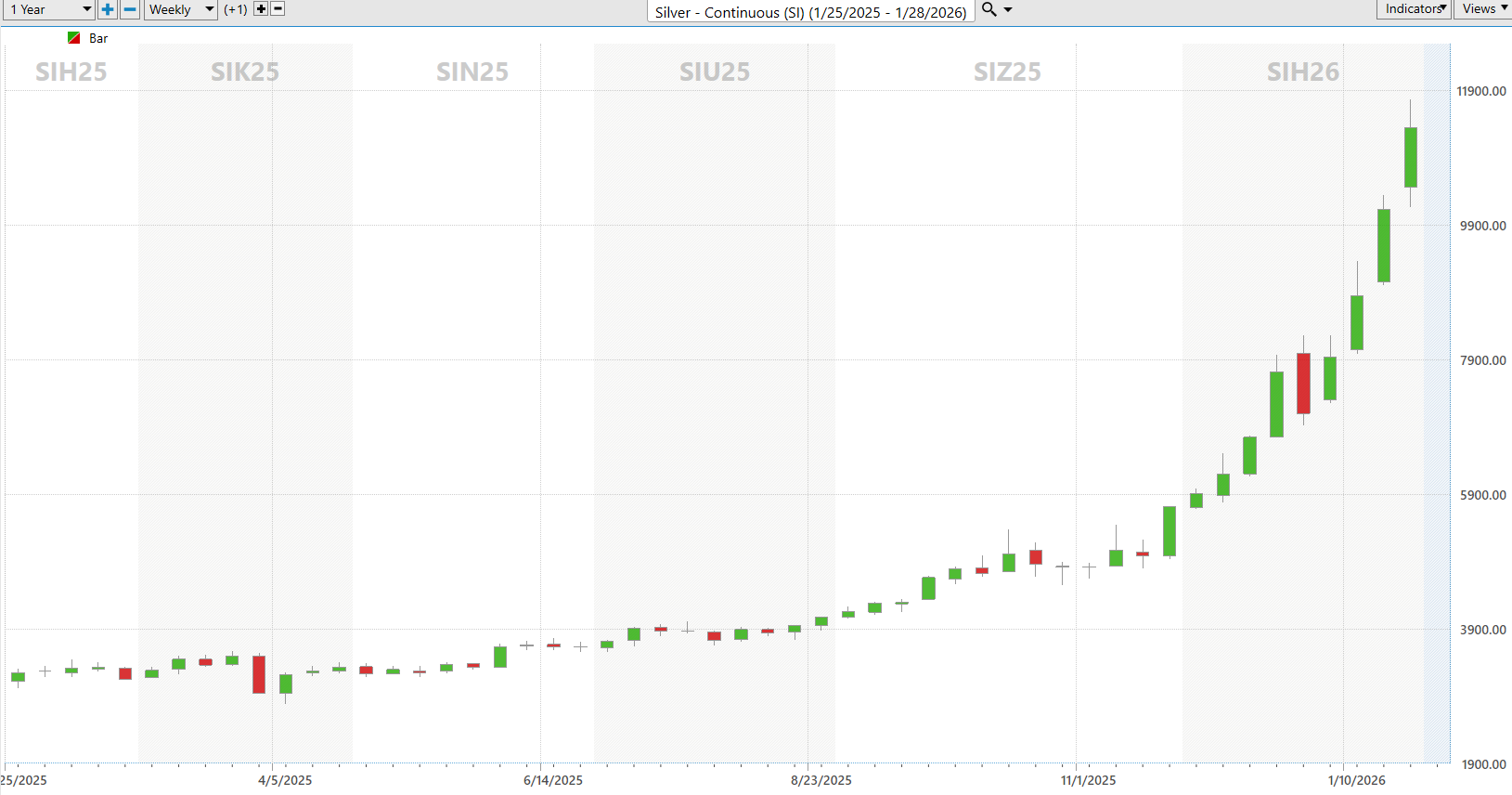Click the 4/5/2025 date axis marker
This screenshot has height=795, width=1512.
coord(285,780)
